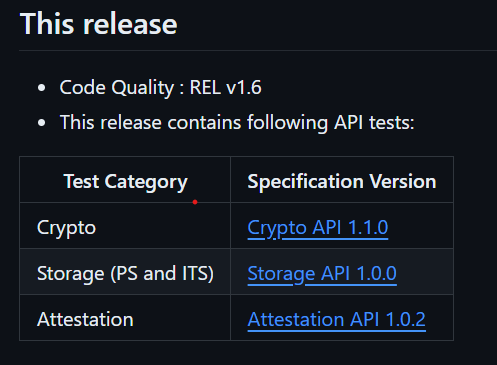Follow the Attestation API 1.0.2 link

coord(337,320)
